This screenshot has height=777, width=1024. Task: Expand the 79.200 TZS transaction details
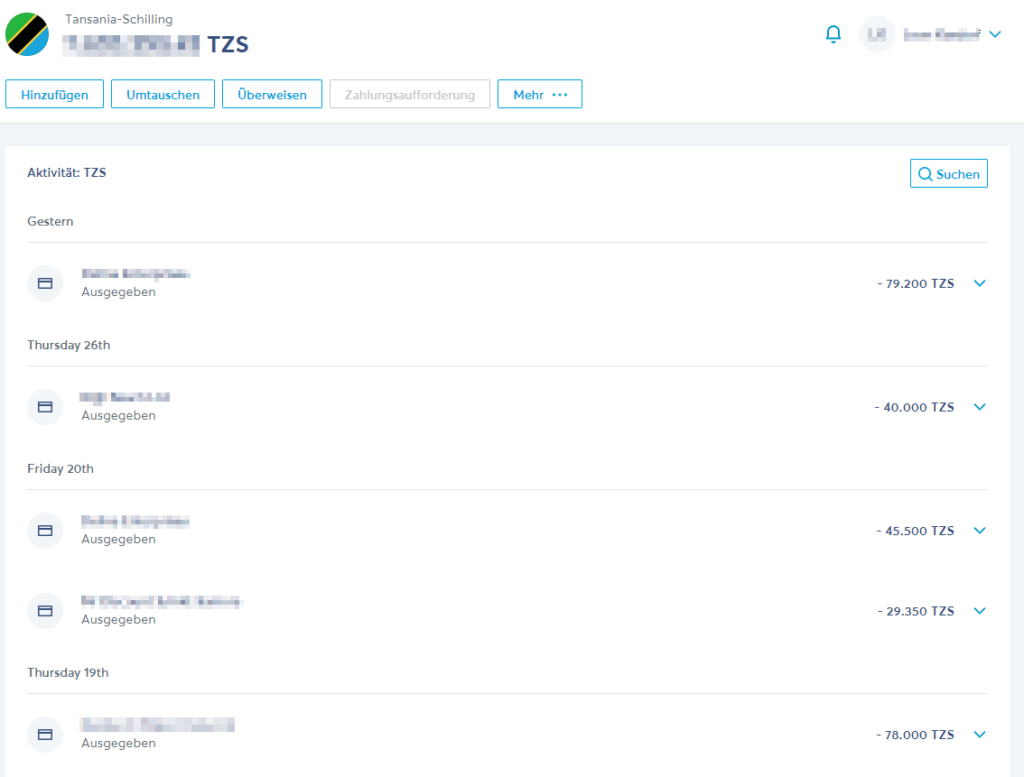tap(979, 283)
